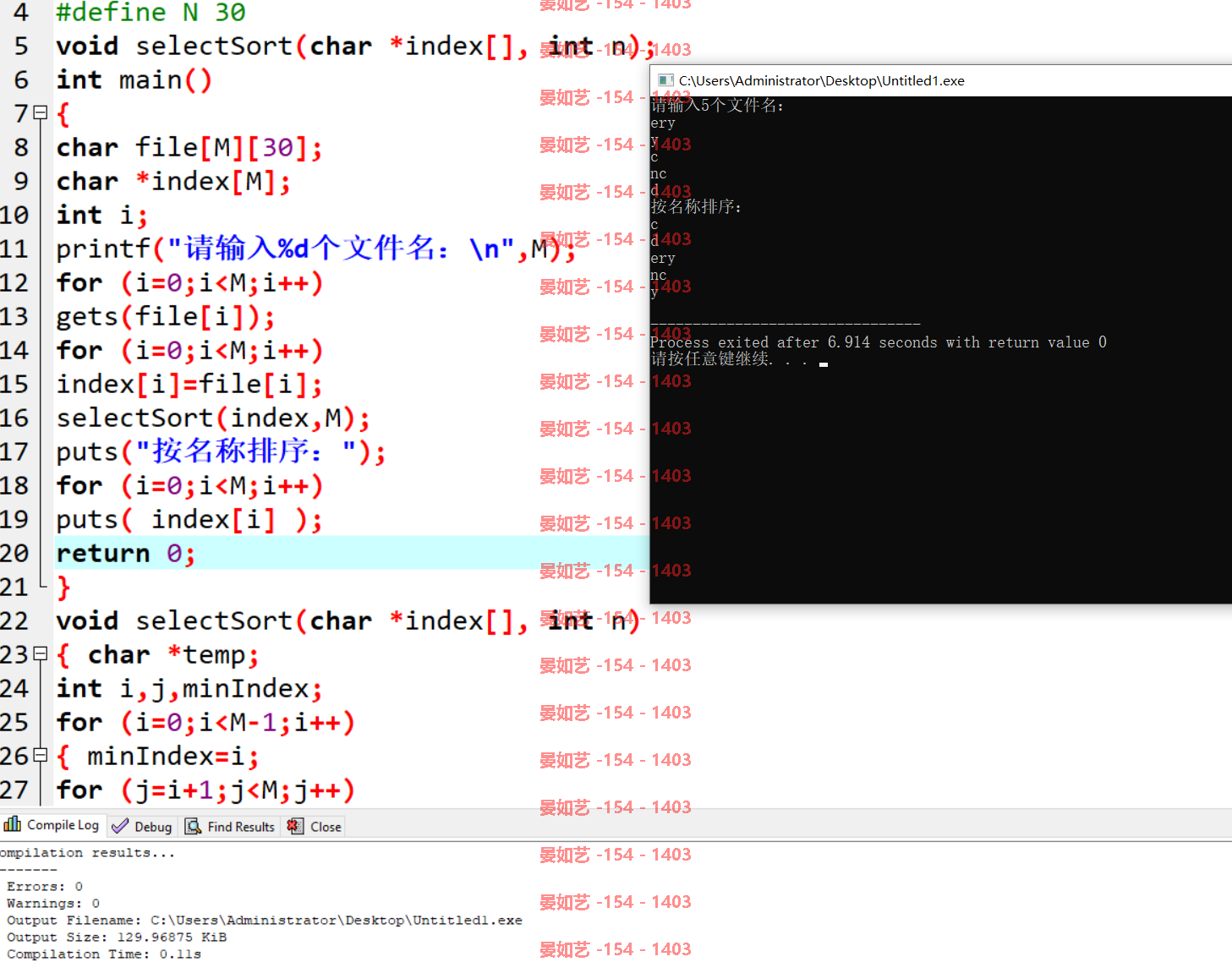Click the 'minIndex=i;' statement

[x=172, y=756]
